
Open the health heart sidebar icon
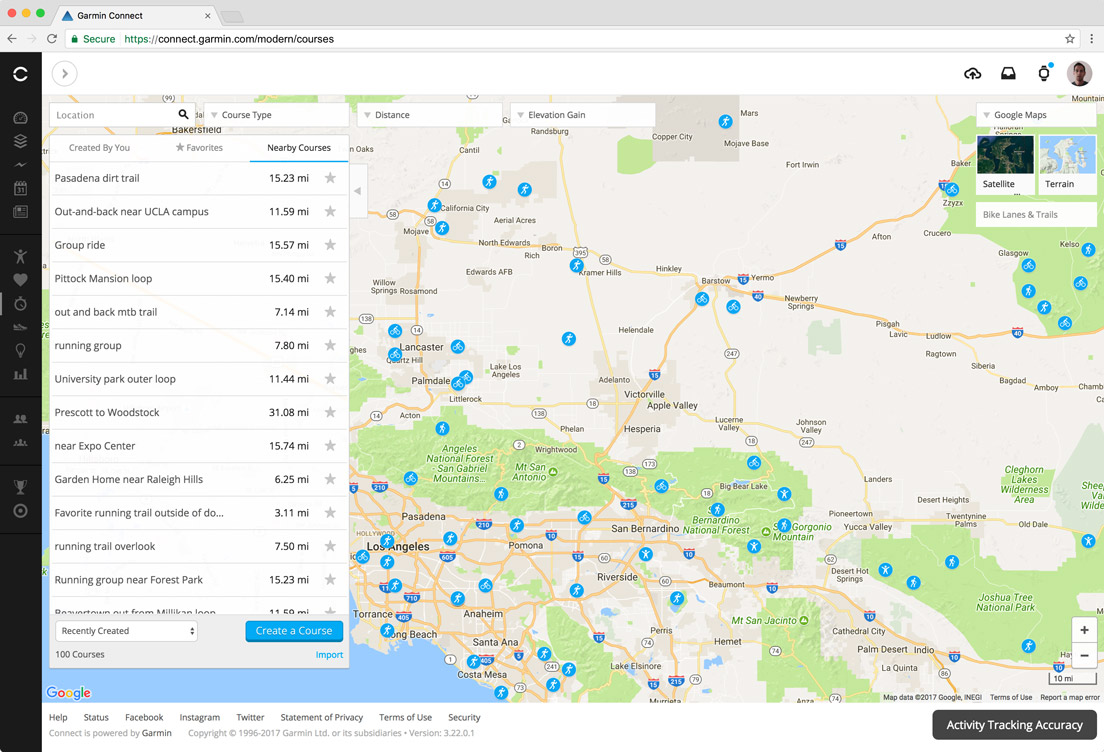pos(20,280)
